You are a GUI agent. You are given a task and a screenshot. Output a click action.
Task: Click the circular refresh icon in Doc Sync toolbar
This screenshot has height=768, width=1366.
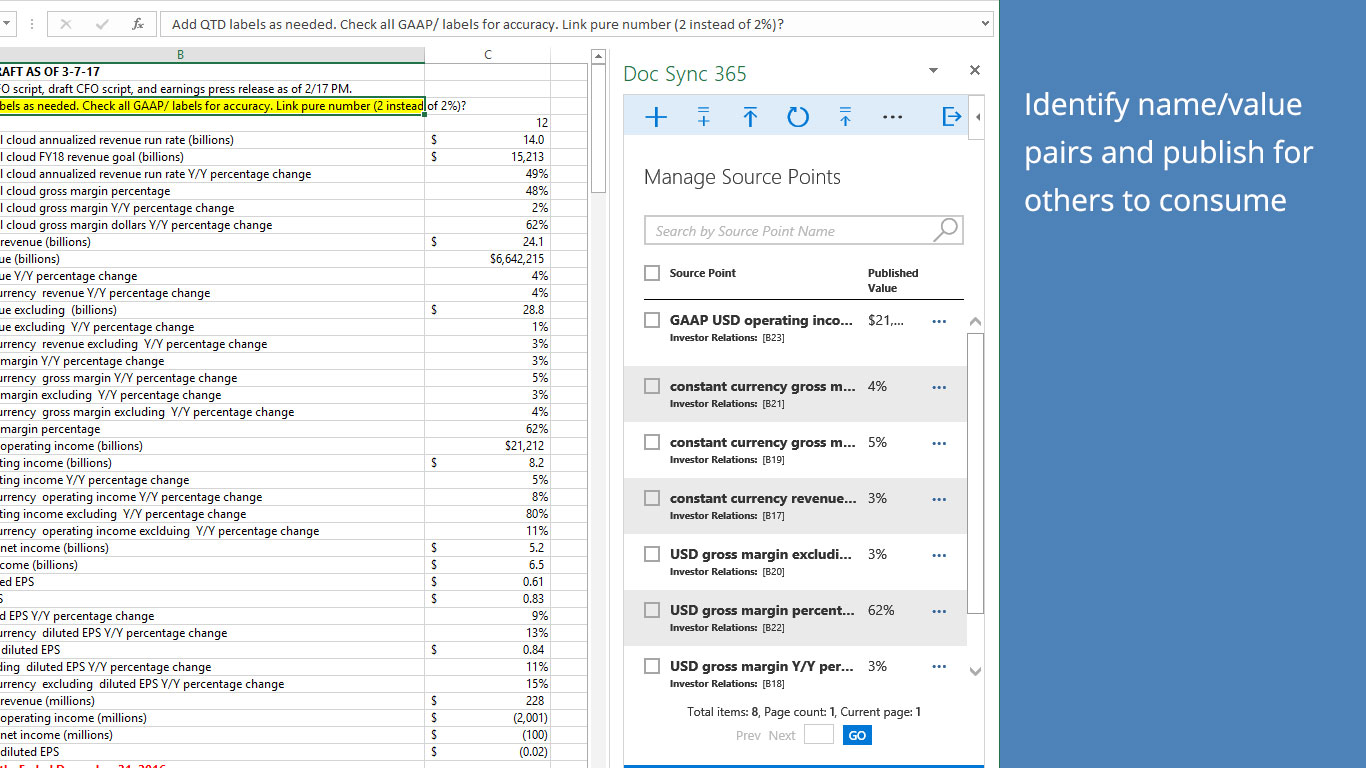tap(797, 118)
